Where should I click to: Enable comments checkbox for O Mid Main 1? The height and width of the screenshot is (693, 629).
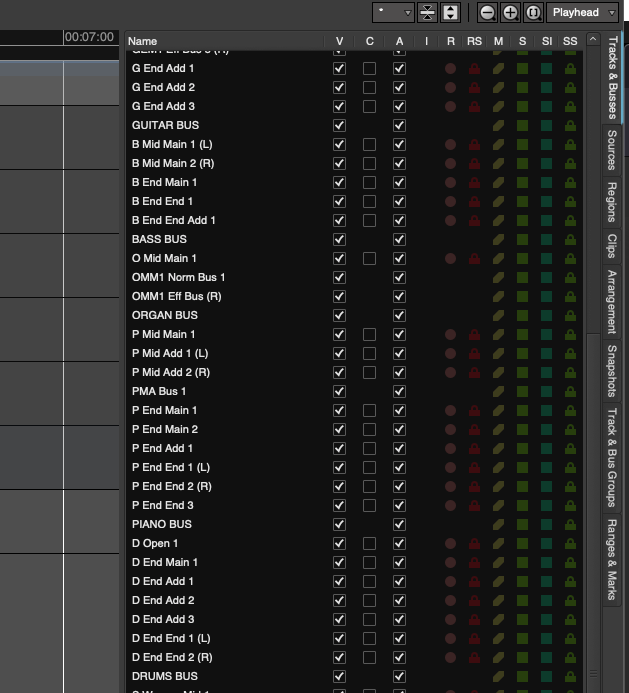(x=369, y=258)
